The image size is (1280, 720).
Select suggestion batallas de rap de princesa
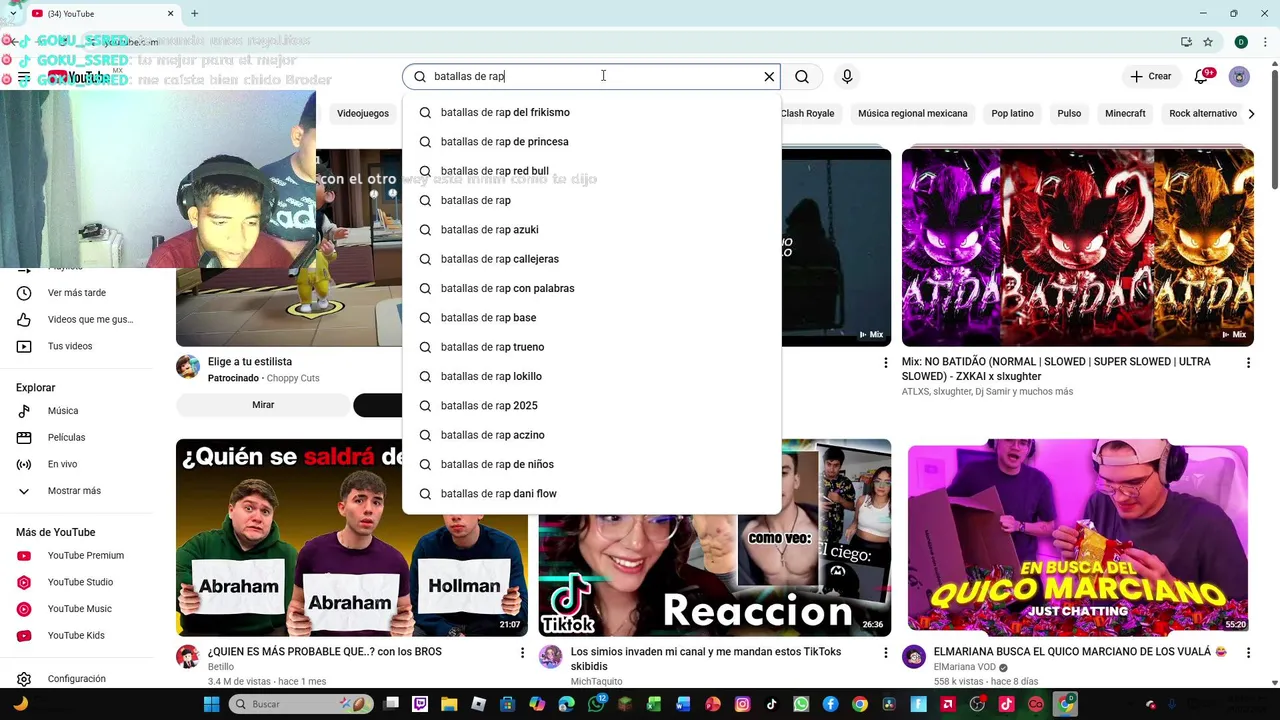592,142
